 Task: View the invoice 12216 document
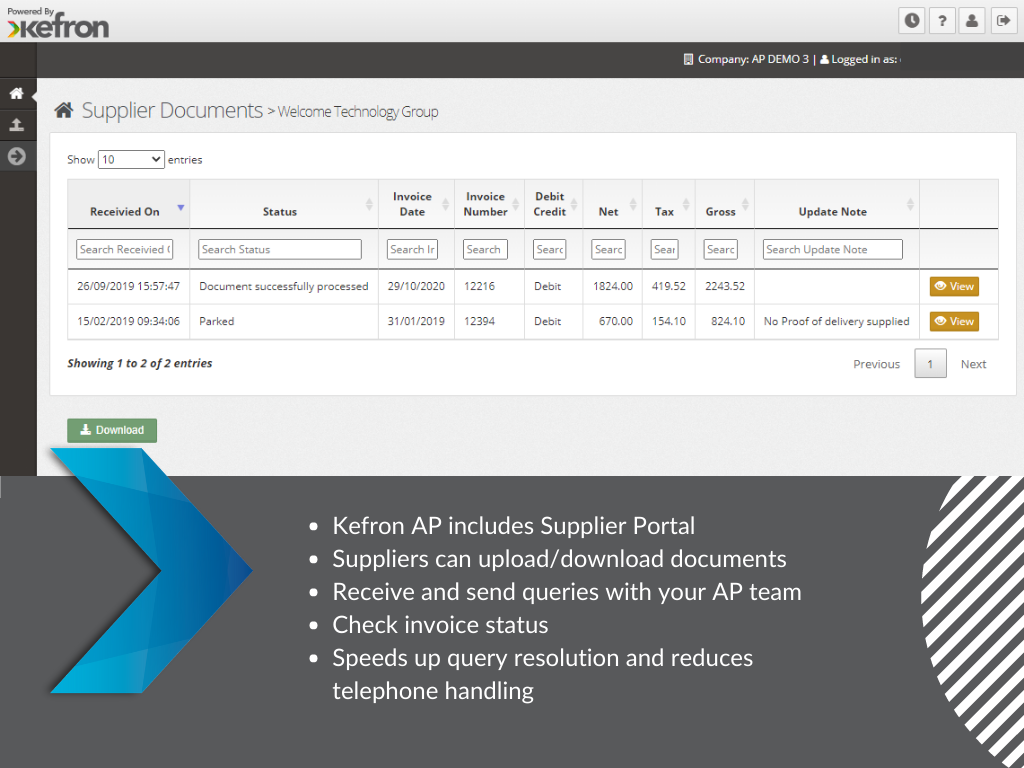[x=954, y=286]
